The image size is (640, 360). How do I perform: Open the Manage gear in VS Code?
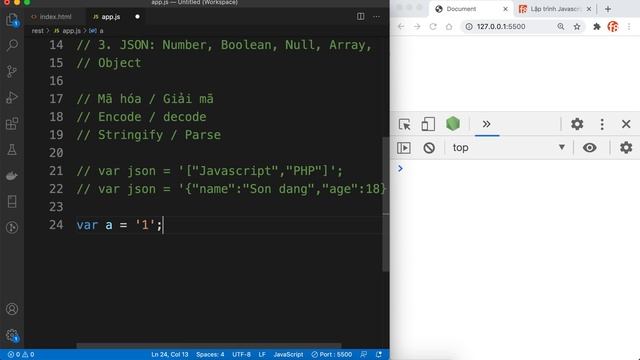tap(12, 336)
